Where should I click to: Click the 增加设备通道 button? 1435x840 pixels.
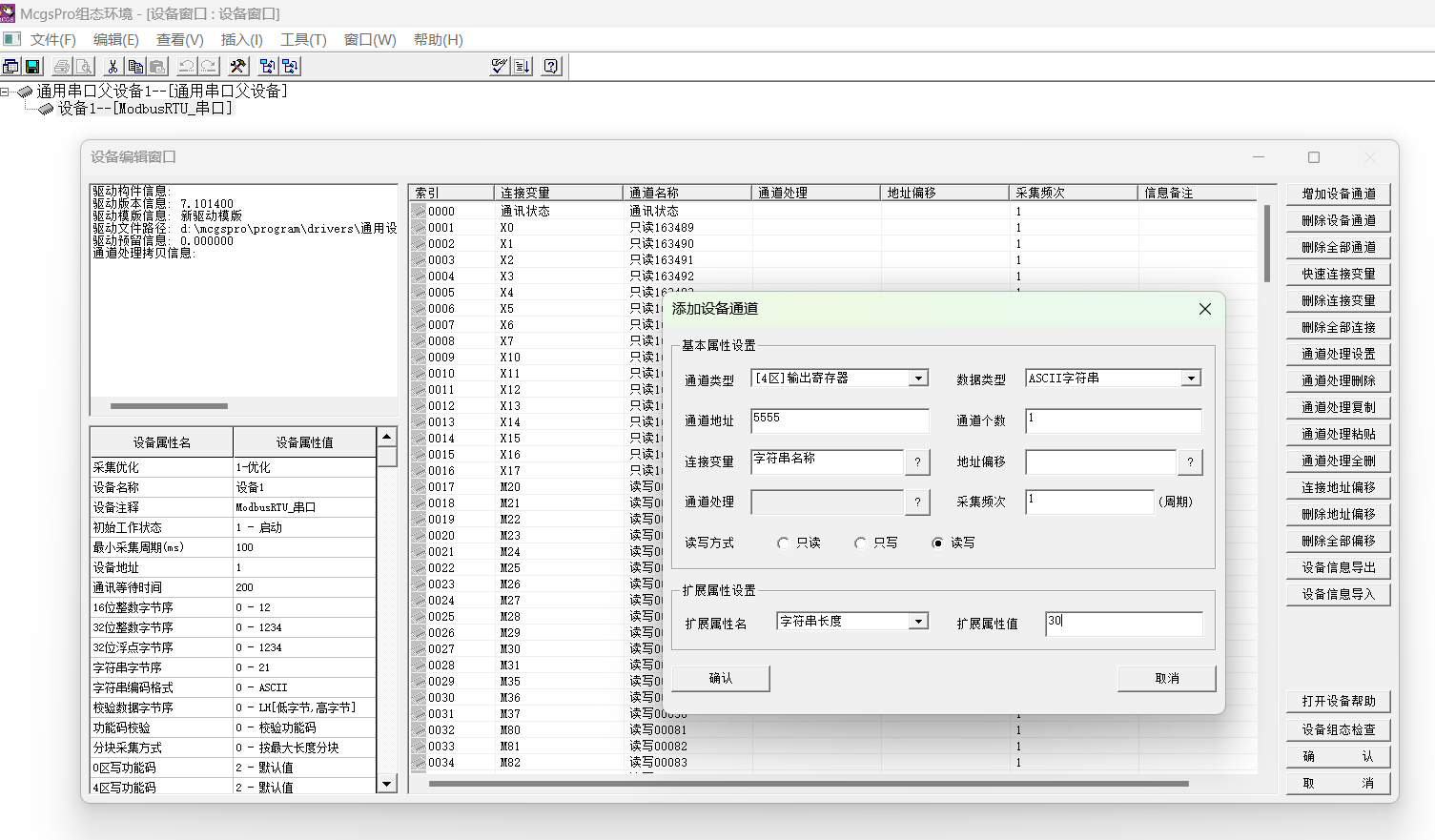tap(1338, 194)
